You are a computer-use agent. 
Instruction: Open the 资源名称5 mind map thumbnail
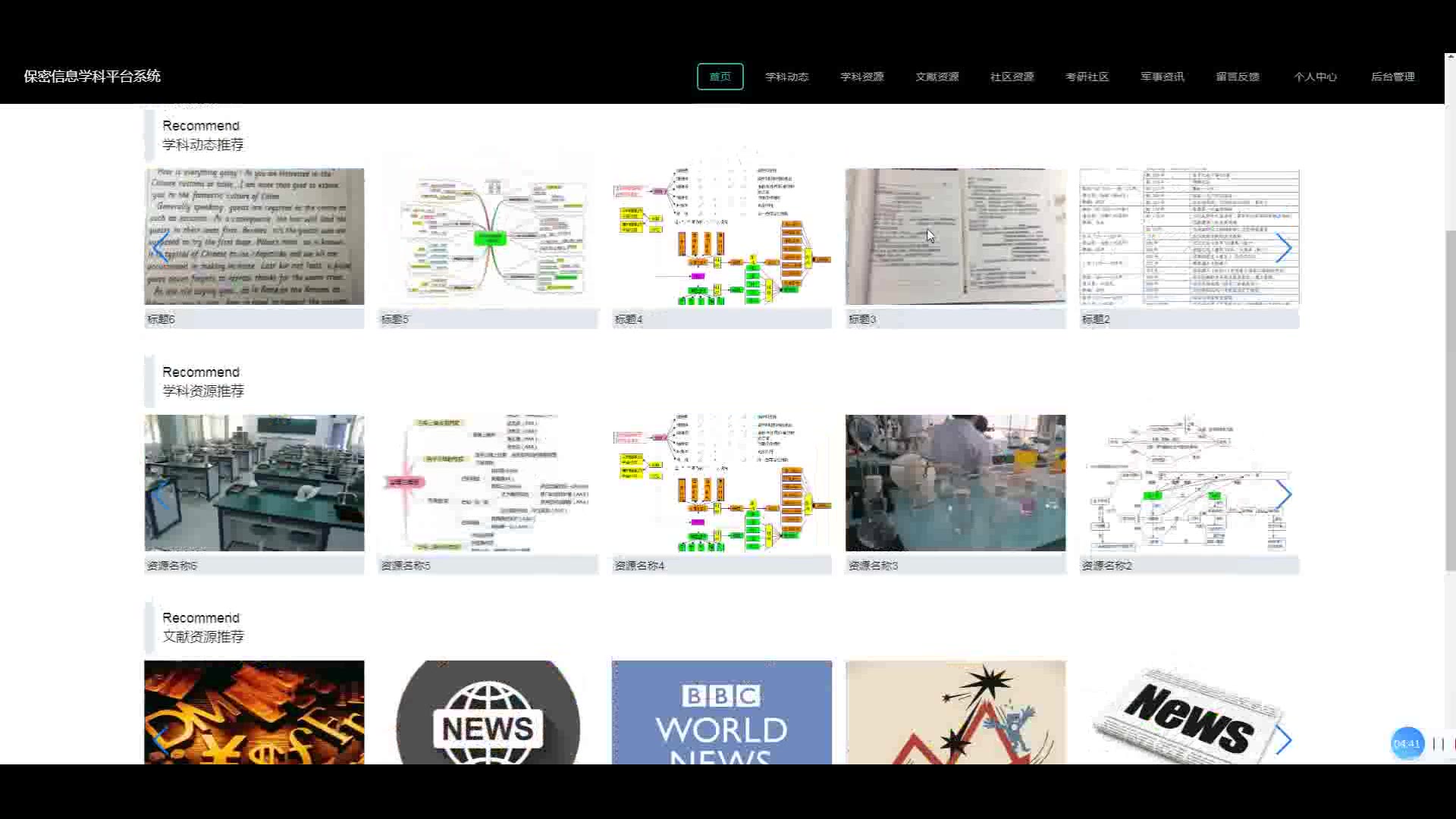[x=488, y=483]
